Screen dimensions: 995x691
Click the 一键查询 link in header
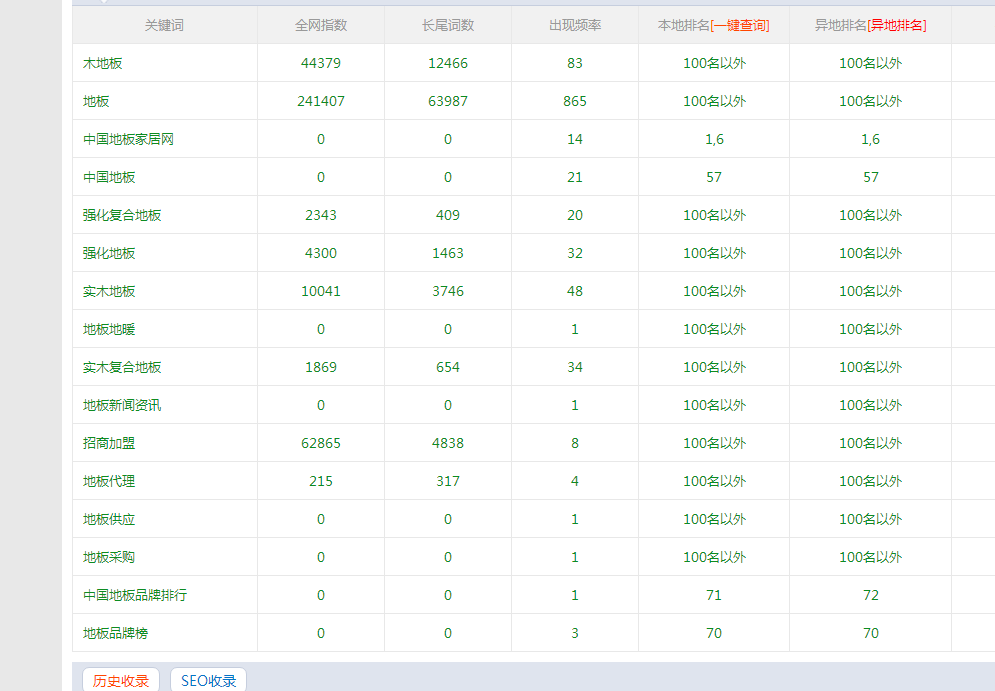point(740,25)
